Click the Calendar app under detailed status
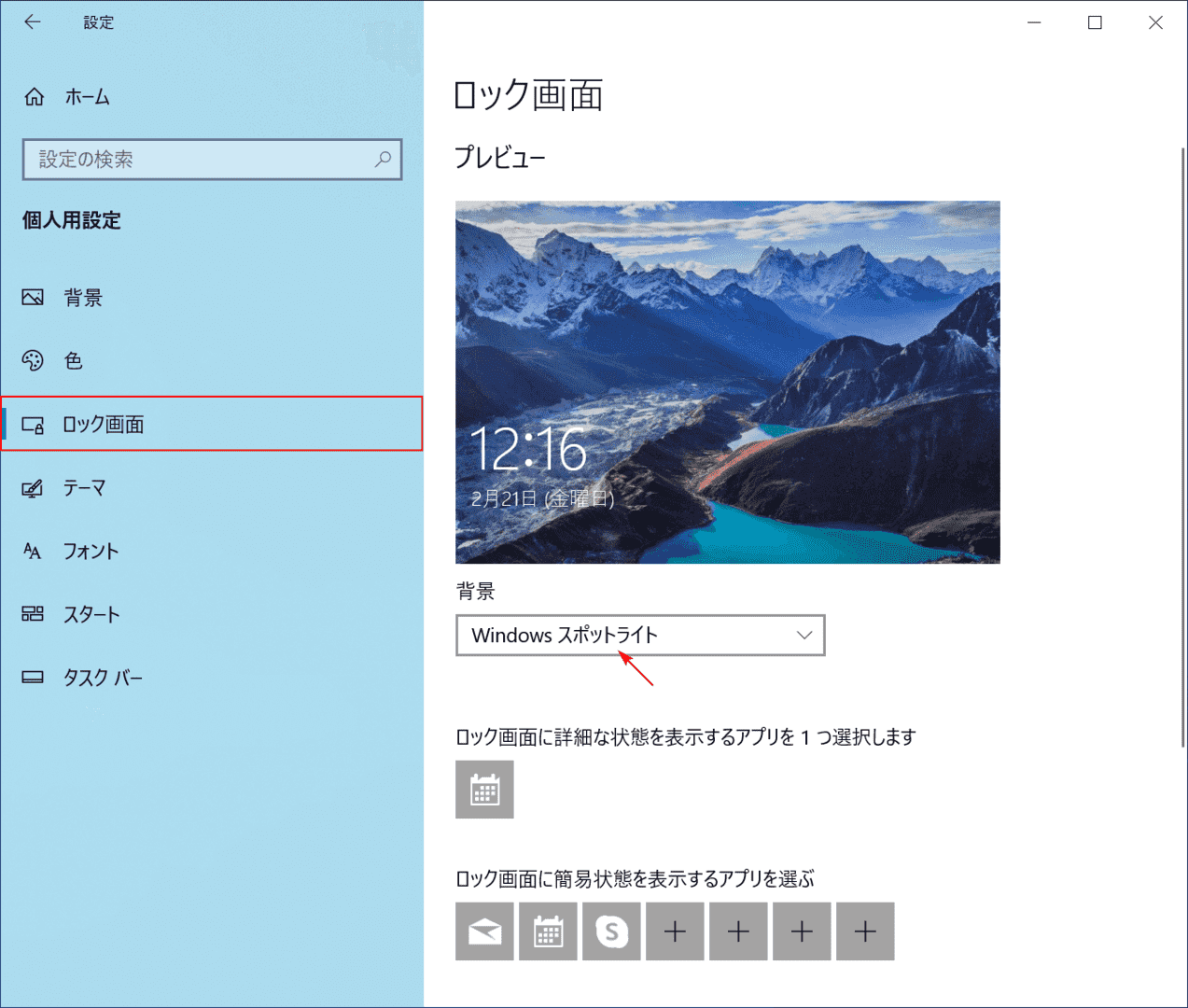Screen dimensions: 1188x1008 click(484, 790)
